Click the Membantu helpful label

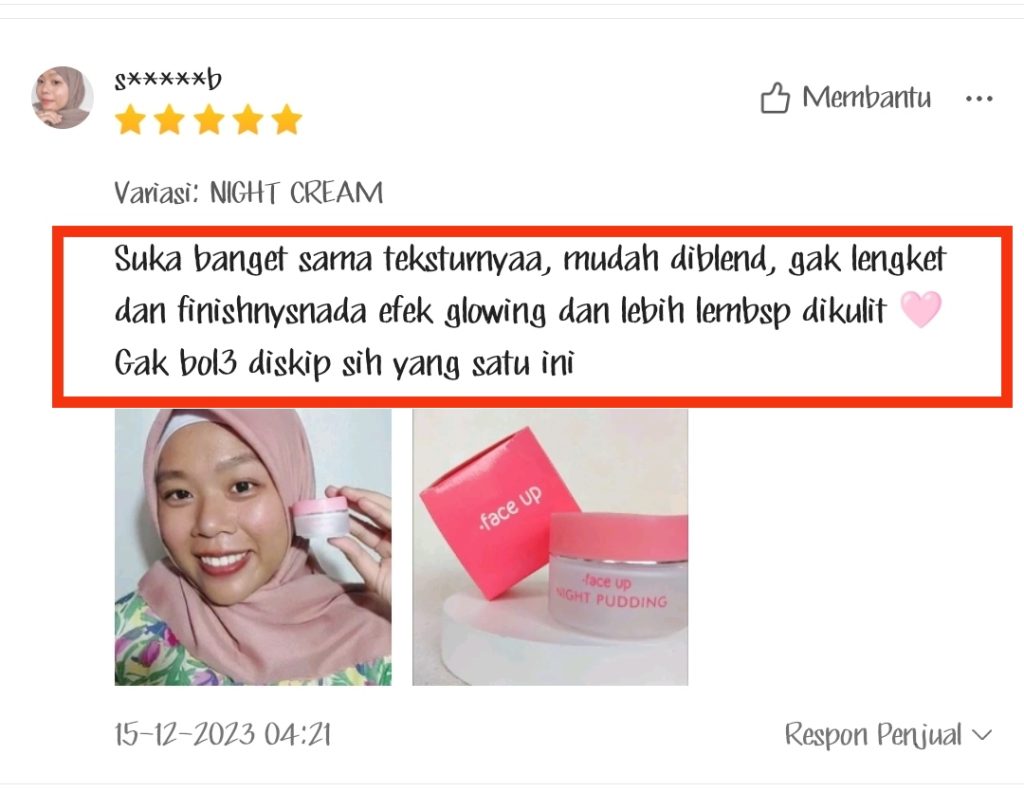(x=867, y=98)
